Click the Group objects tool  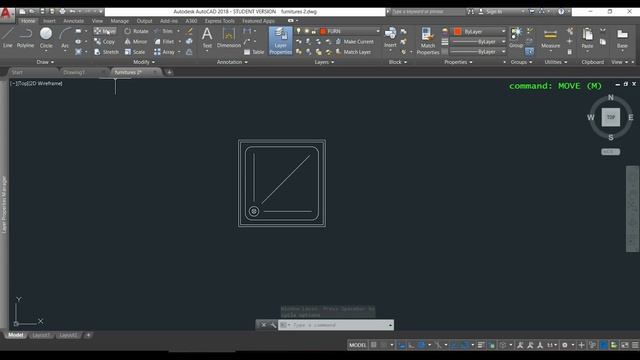coord(516,38)
